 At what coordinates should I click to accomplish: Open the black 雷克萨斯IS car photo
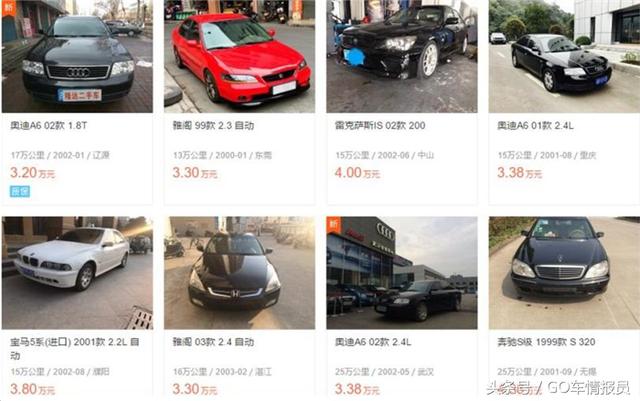click(402, 56)
